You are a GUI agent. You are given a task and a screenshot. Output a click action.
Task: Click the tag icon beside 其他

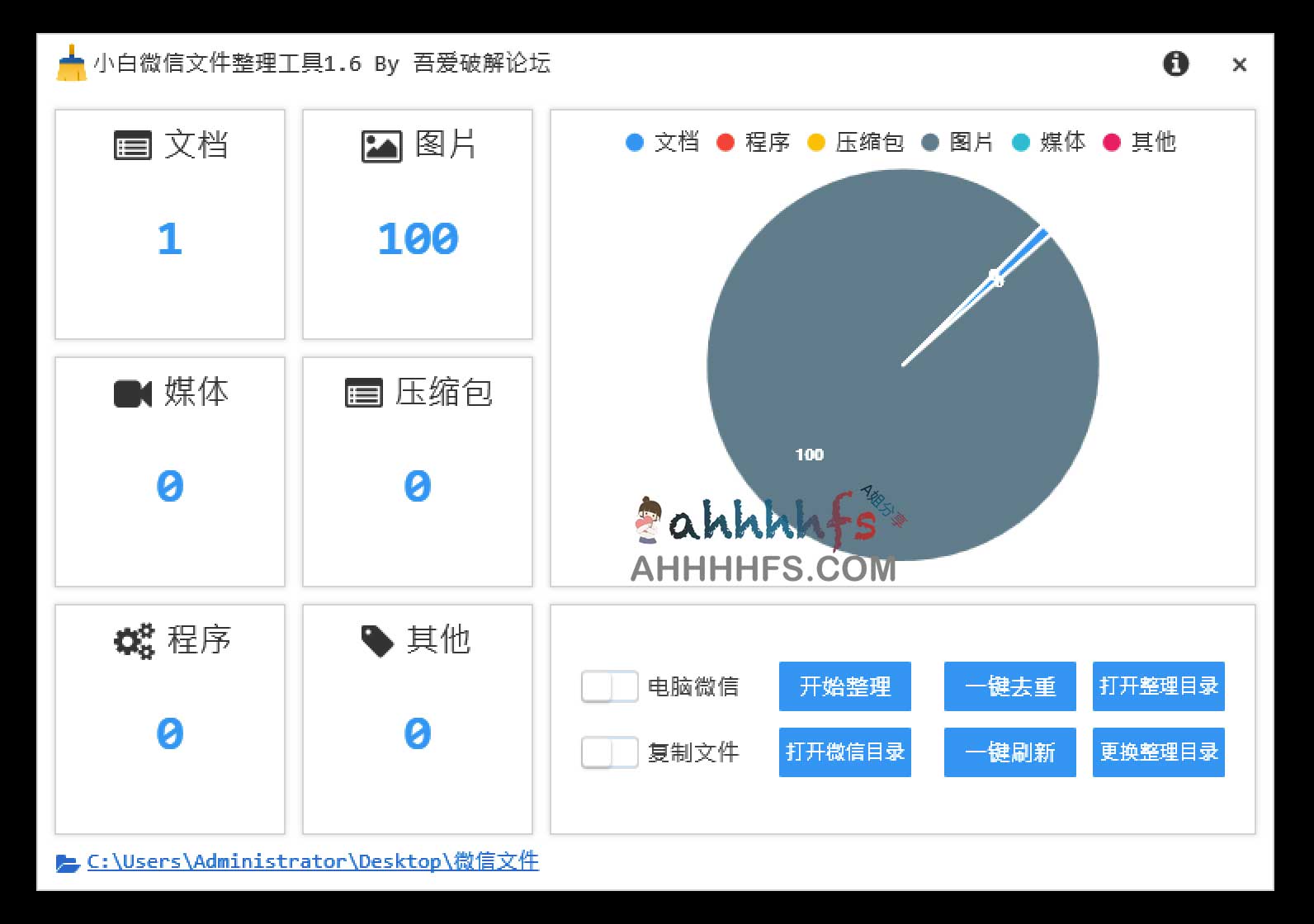[377, 641]
